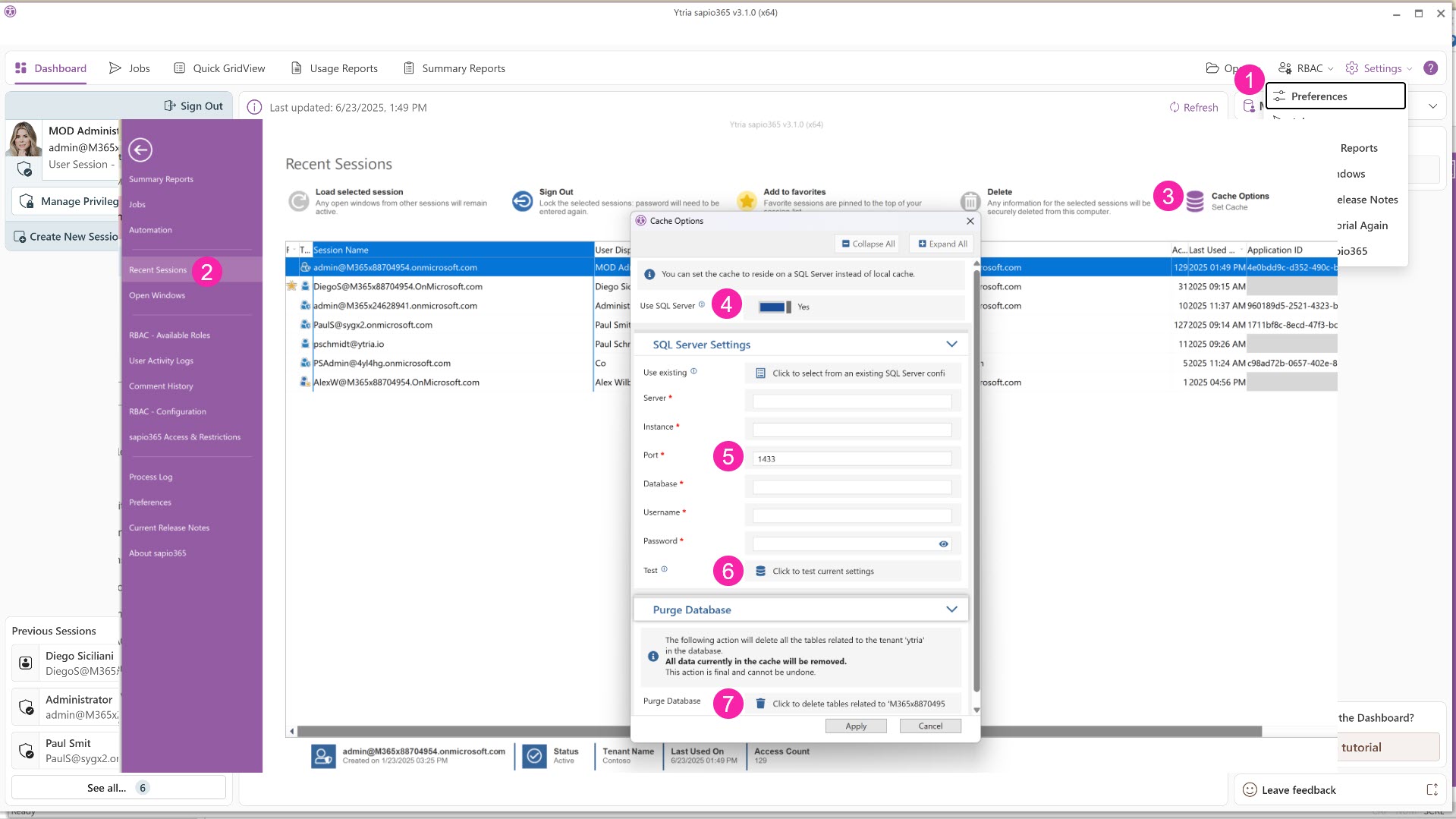
Task: Switch to the Usage Reports tab
Action: 335,68
